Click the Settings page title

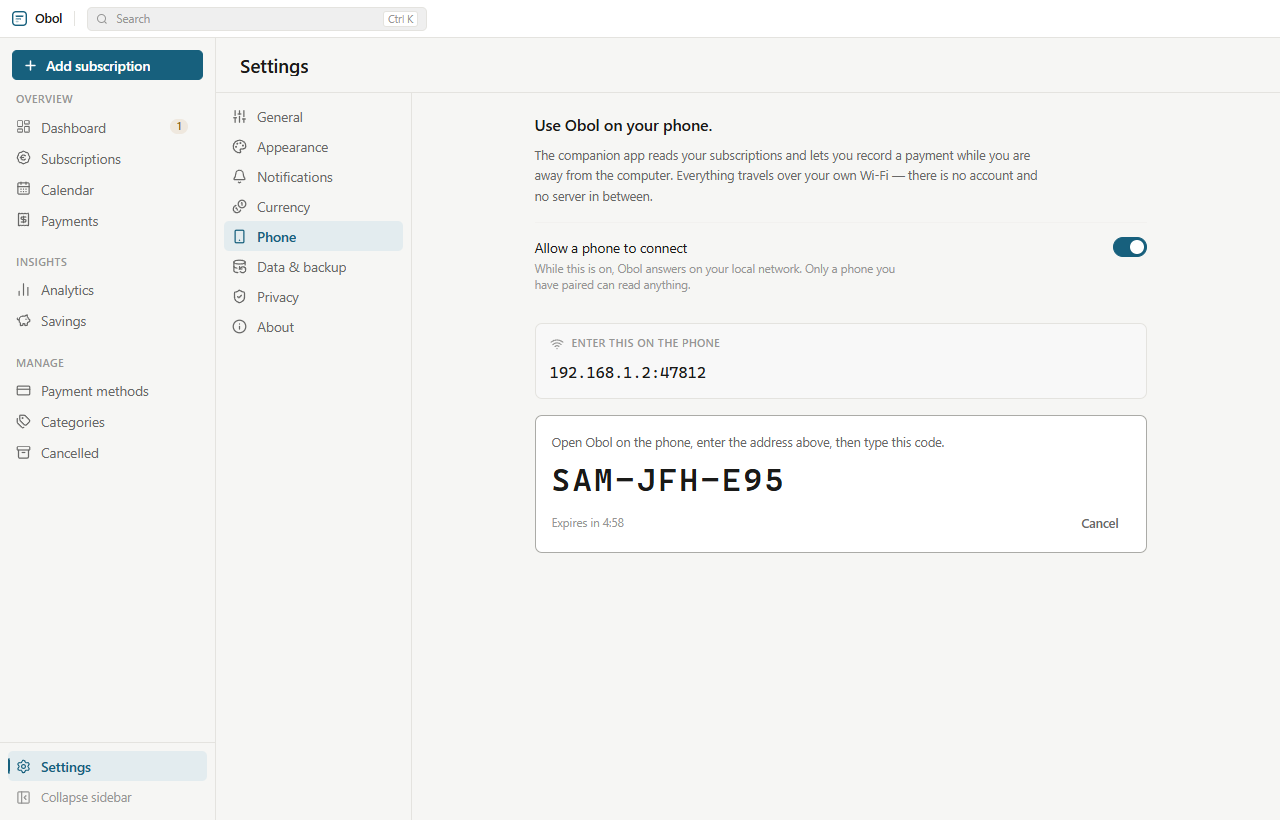[x=274, y=66]
